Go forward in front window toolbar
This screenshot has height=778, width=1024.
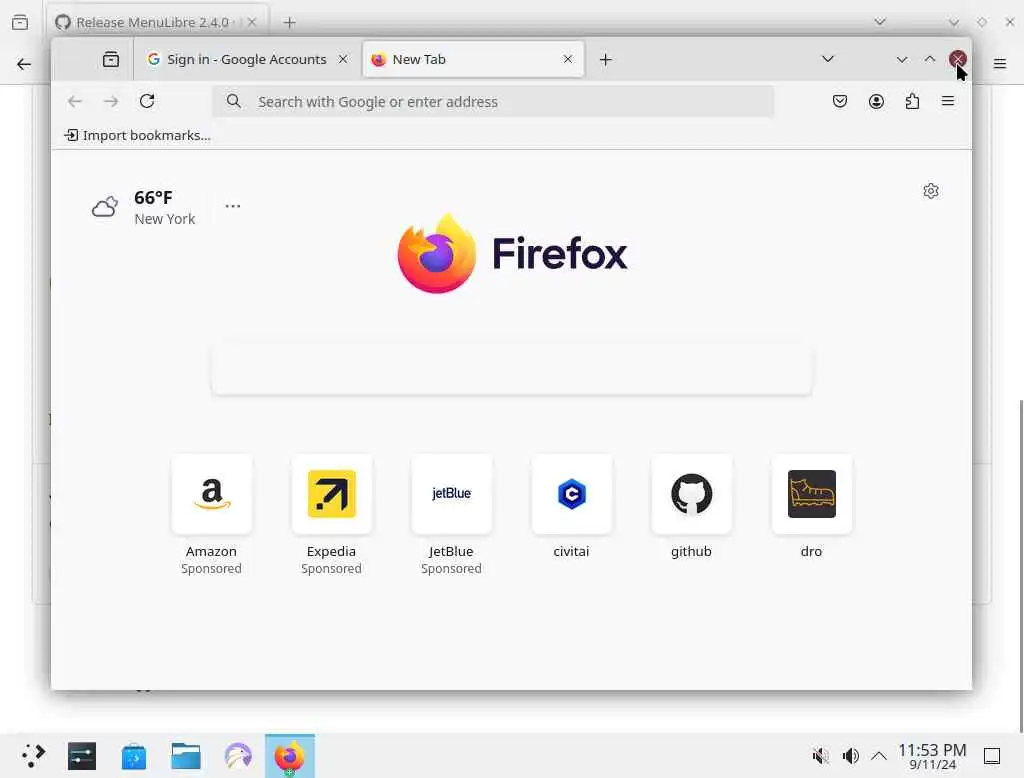111,101
